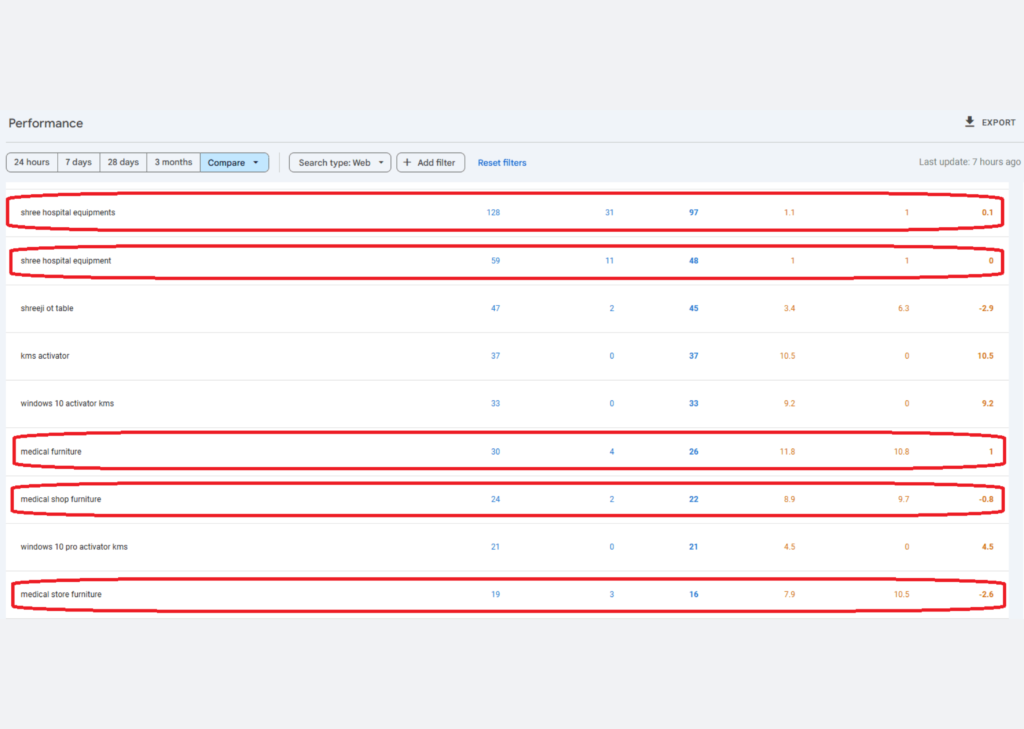
Task: Open the kms activator query row
Action: (45, 356)
